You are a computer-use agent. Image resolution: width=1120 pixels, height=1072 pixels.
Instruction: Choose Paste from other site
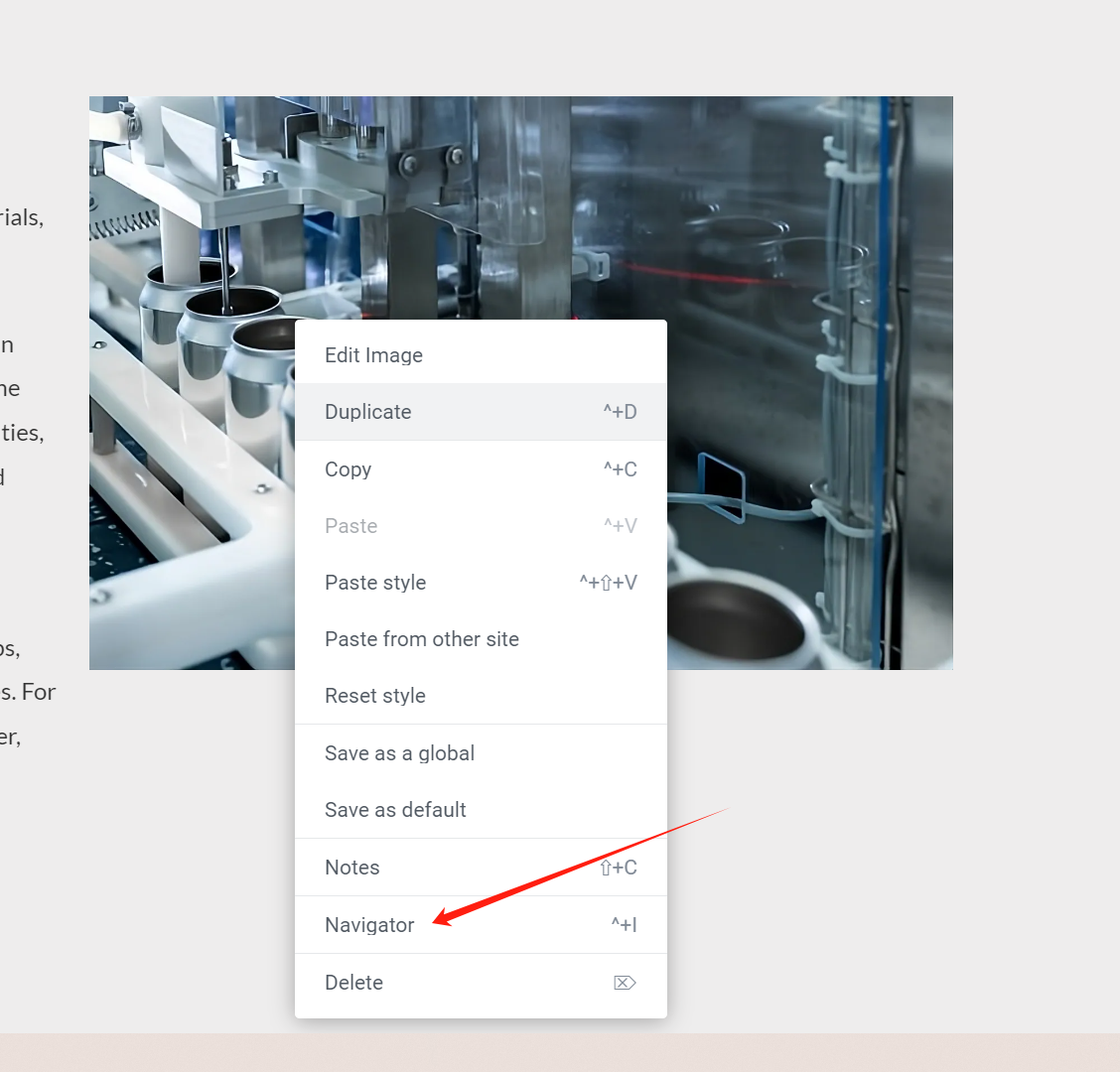point(481,638)
